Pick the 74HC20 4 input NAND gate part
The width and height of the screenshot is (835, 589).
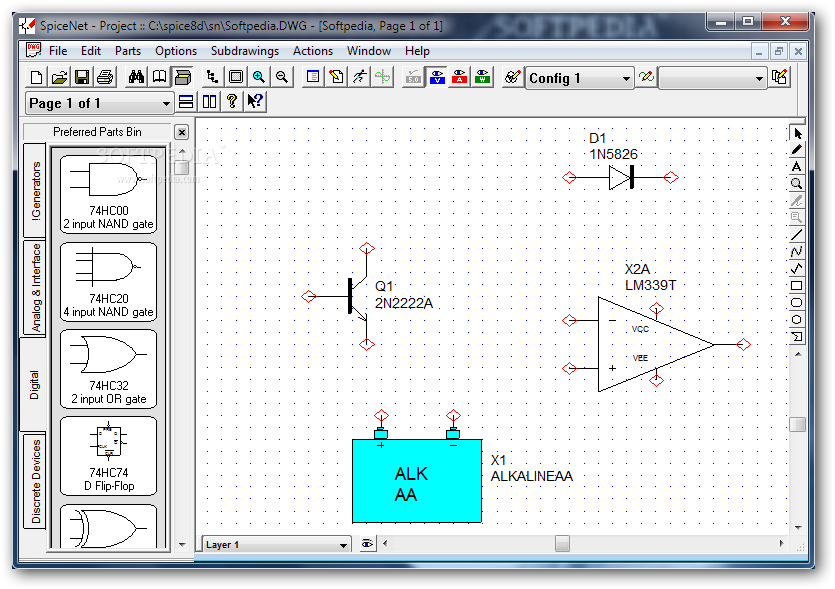click(109, 282)
